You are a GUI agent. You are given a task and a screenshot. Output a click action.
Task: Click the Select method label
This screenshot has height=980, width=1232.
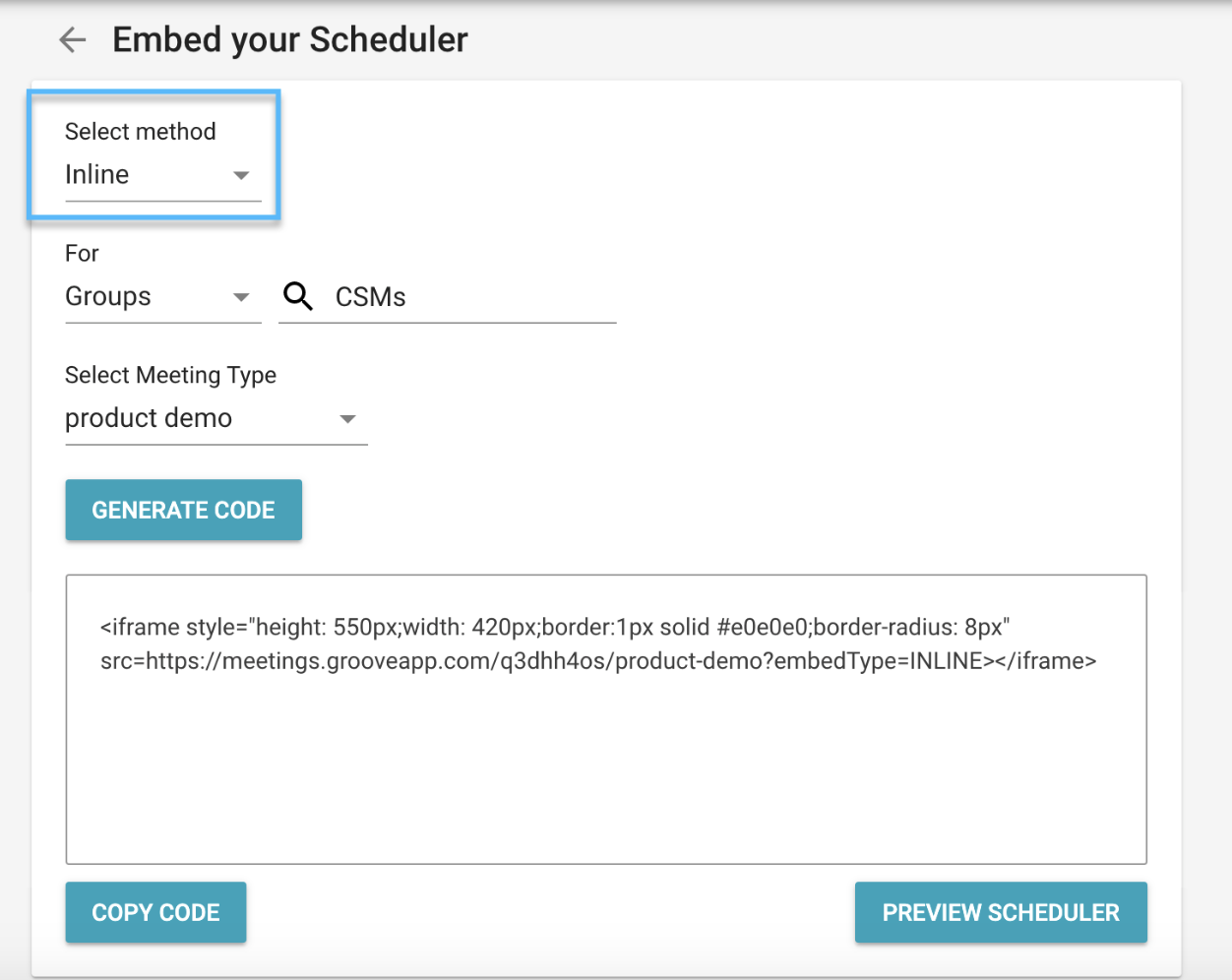pyautogui.click(x=141, y=132)
